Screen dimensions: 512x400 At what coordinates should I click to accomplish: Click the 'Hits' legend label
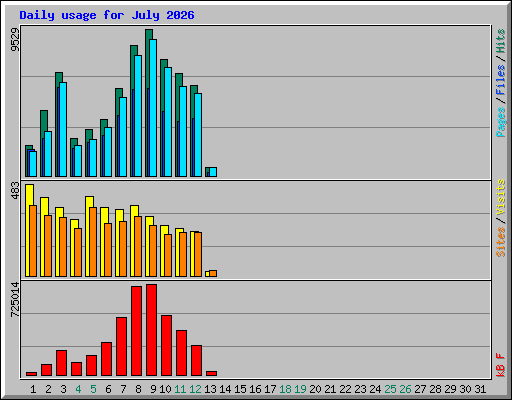pyautogui.click(x=501, y=41)
